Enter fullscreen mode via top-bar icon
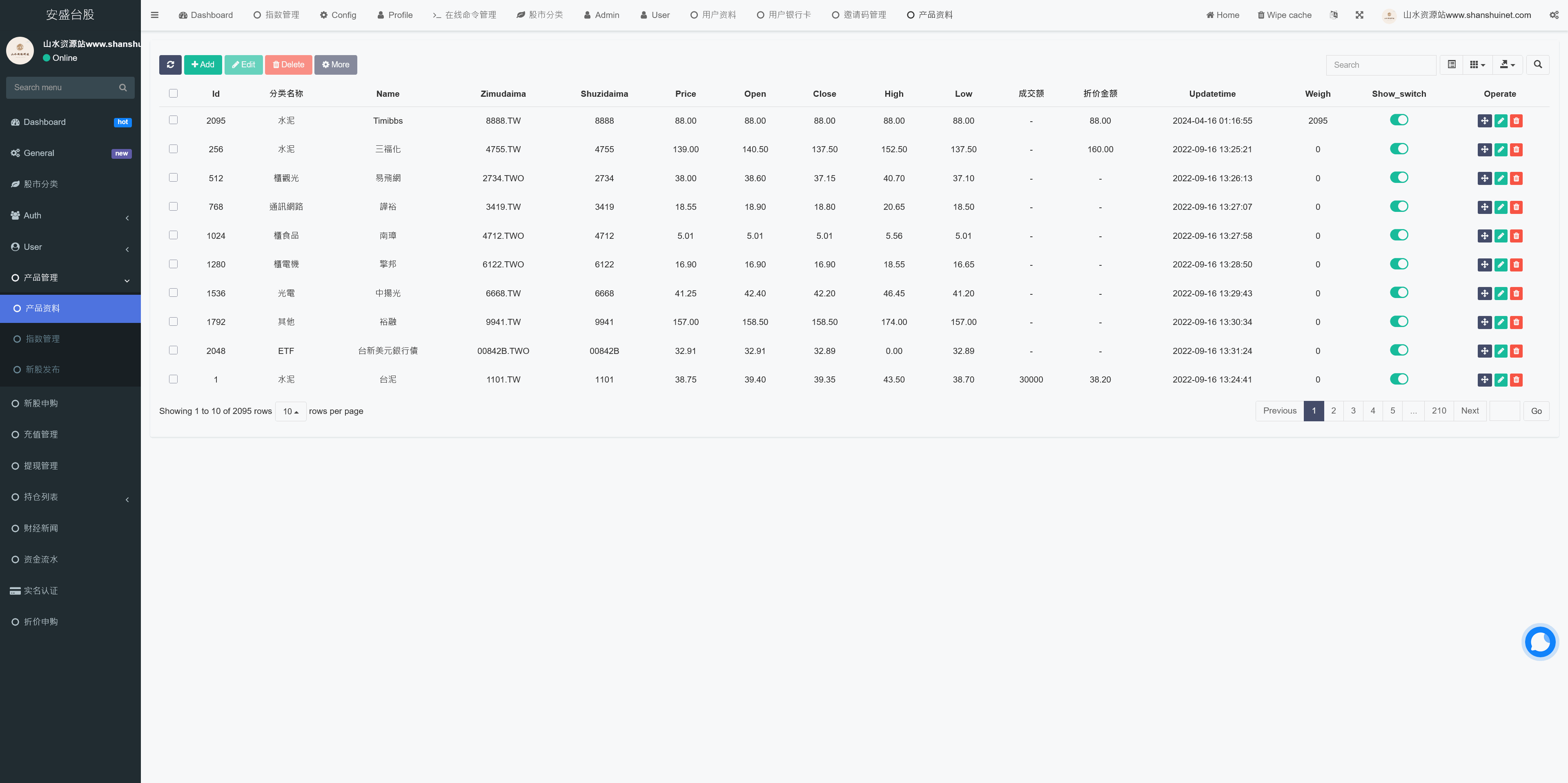 1359,15
